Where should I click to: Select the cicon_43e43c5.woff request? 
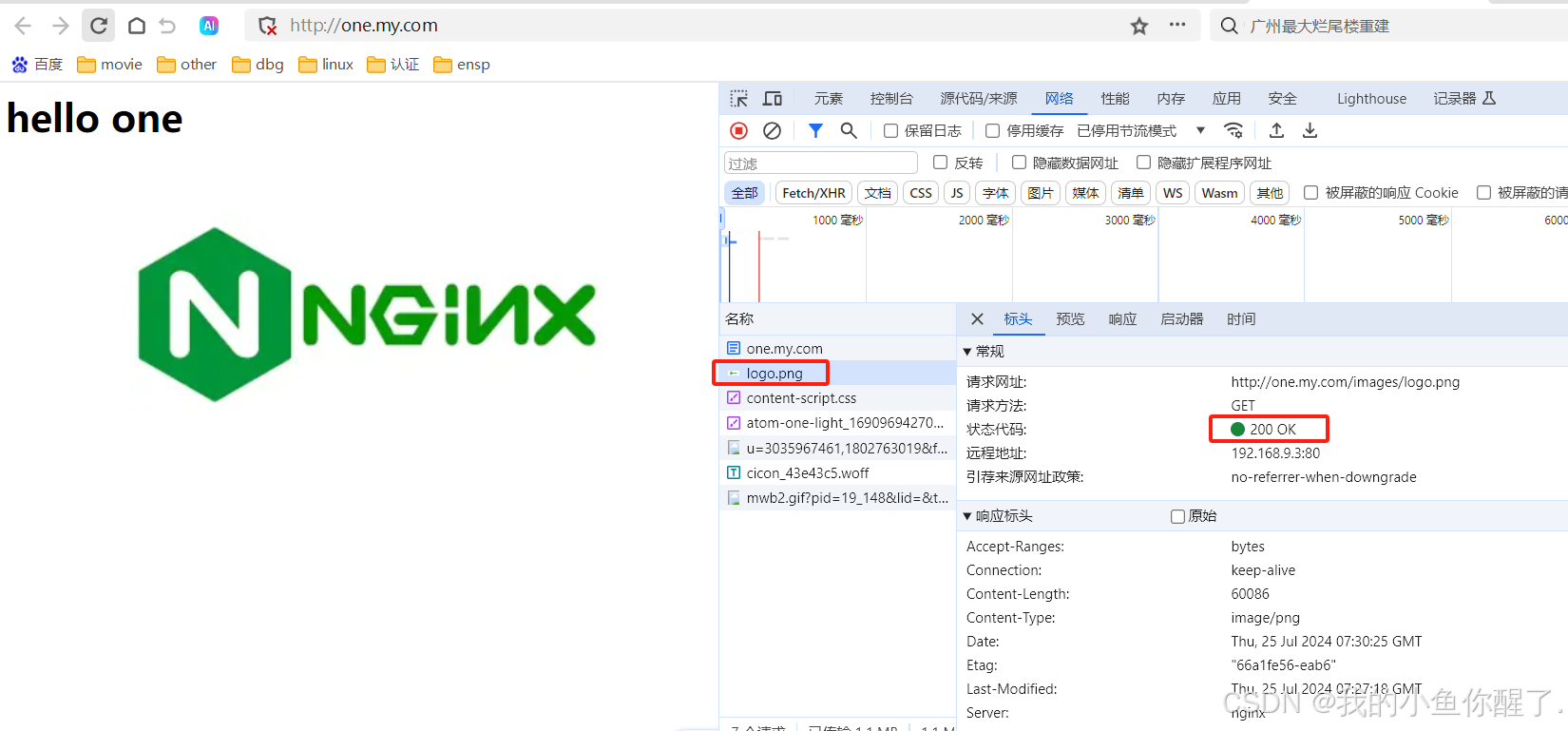pyautogui.click(x=837, y=472)
